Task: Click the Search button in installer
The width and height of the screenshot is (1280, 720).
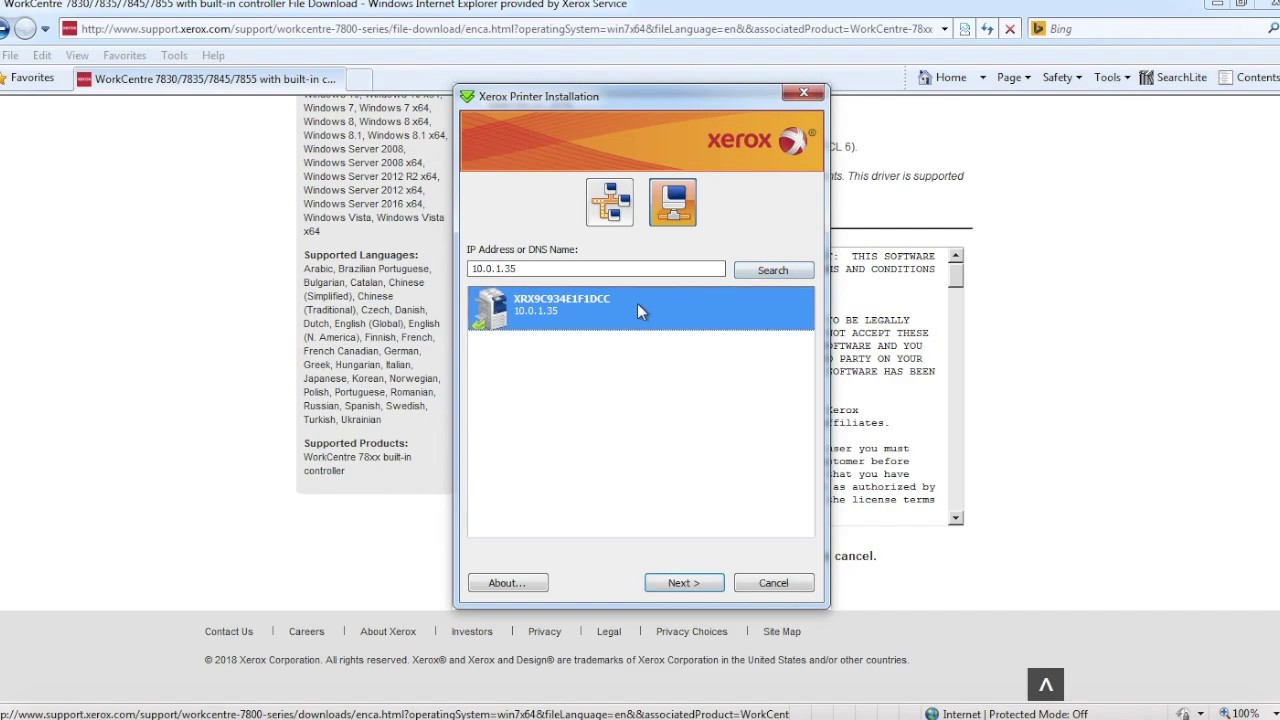Action: 773,270
